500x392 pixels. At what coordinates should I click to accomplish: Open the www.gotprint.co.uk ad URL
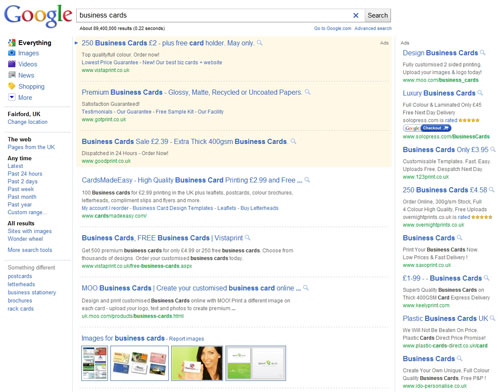point(104,119)
